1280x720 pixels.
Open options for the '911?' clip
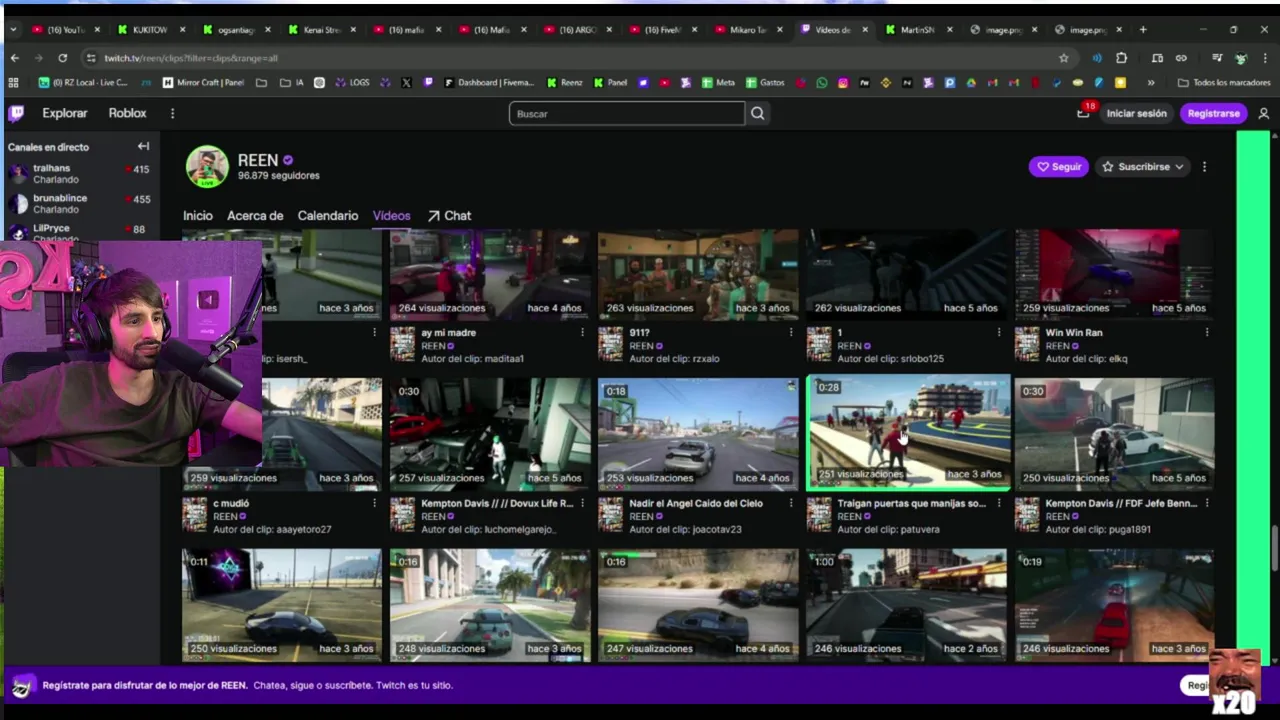pyautogui.click(x=790, y=332)
